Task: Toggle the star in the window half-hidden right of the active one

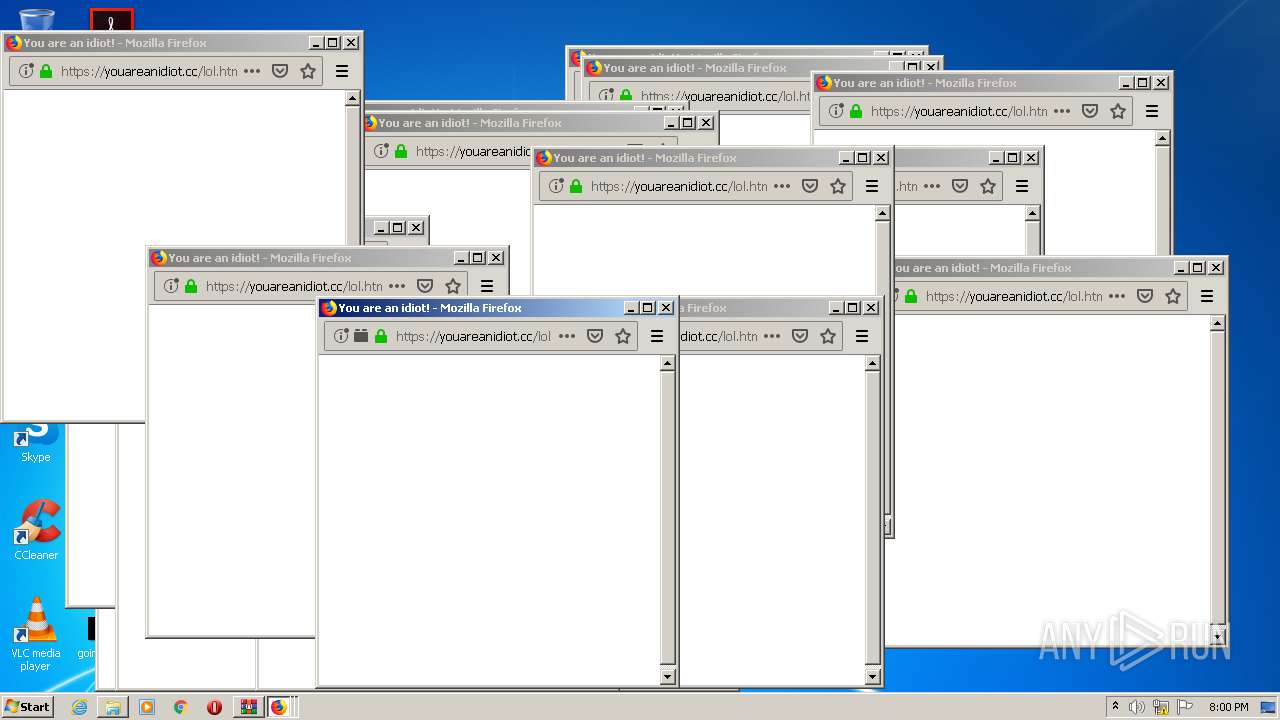Action: click(828, 336)
